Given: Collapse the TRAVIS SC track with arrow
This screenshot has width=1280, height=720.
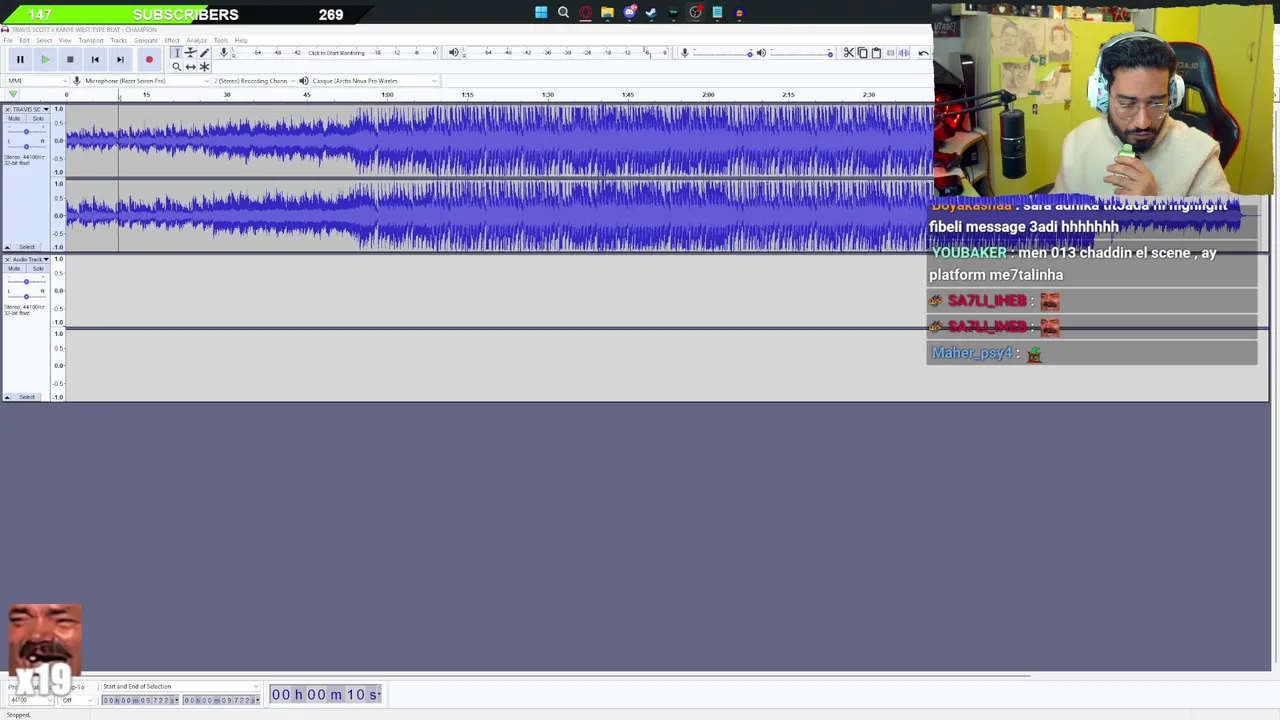Looking at the screenshot, I should coord(8,247).
